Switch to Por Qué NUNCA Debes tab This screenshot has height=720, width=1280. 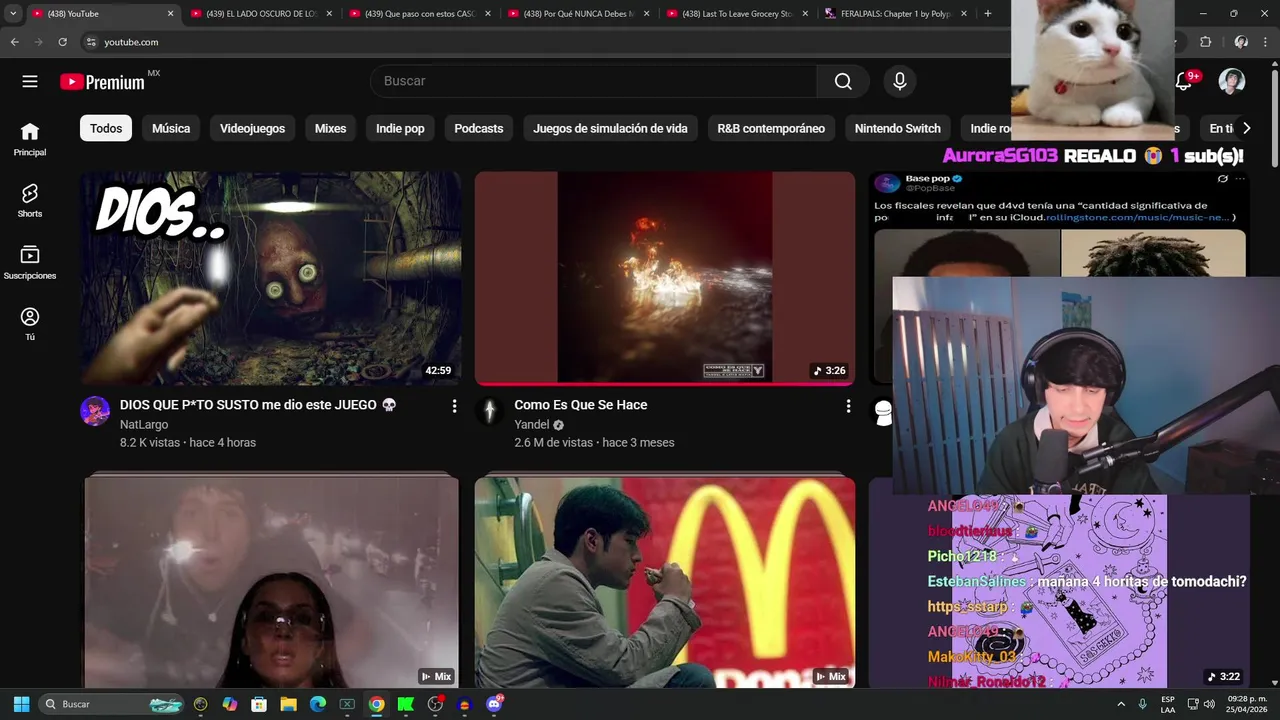coord(578,14)
